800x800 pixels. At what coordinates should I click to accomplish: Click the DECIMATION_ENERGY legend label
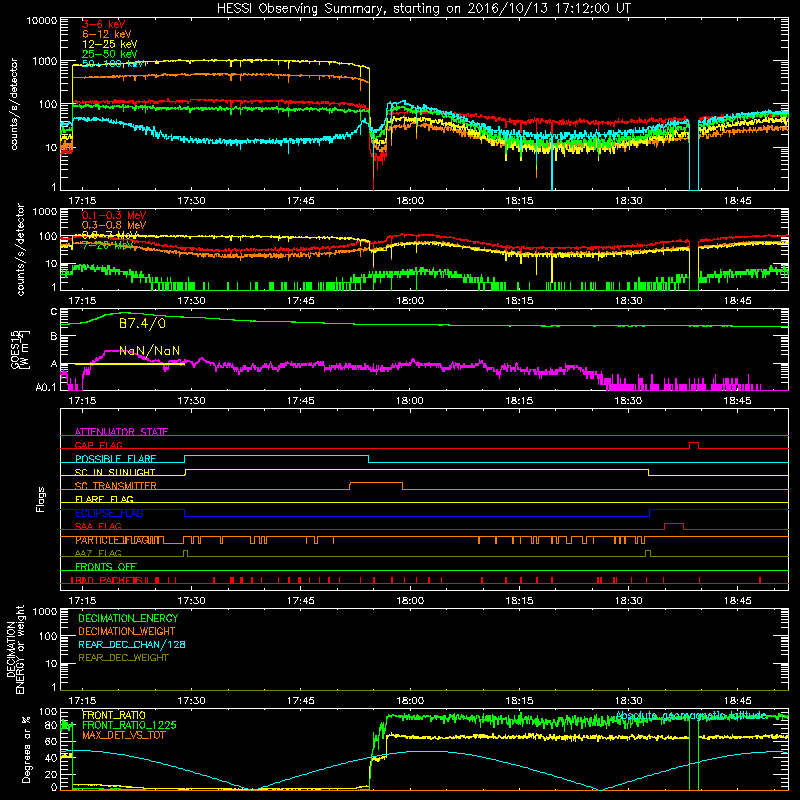(128, 618)
